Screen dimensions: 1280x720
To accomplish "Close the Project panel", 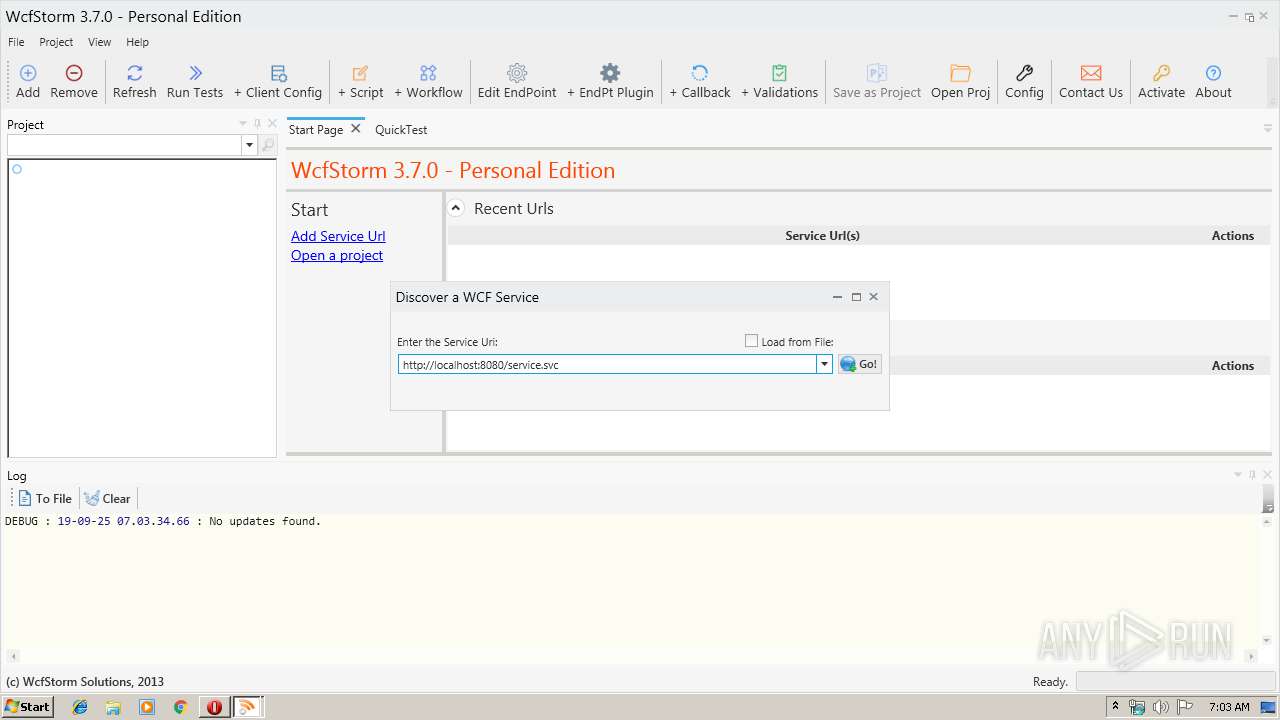I will 271,124.
